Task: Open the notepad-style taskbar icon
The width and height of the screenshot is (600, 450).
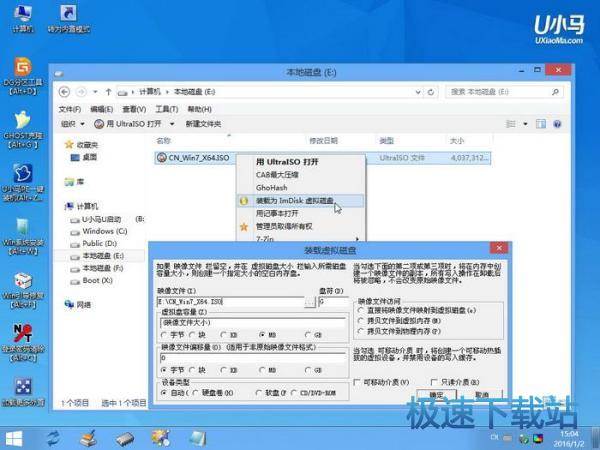Action: pos(198,439)
